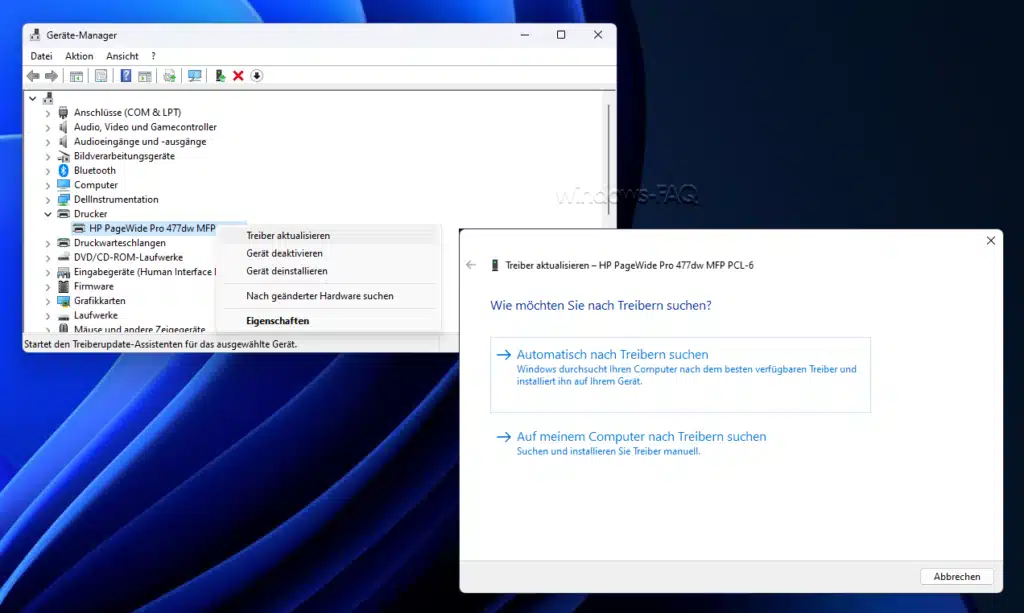Screen dimensions: 1024x613
Task: Open the Datei menu
Action: (41, 56)
